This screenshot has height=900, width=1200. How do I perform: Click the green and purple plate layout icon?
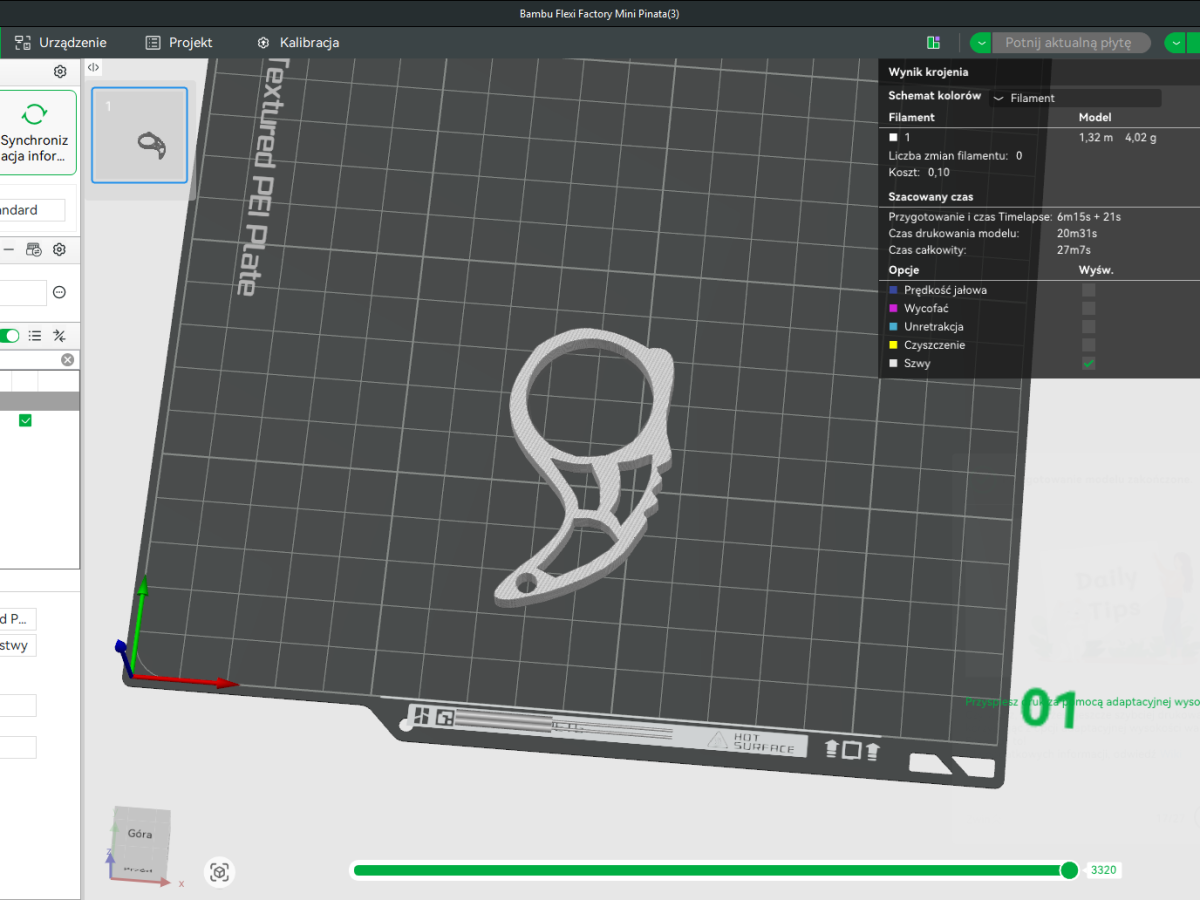tap(933, 43)
